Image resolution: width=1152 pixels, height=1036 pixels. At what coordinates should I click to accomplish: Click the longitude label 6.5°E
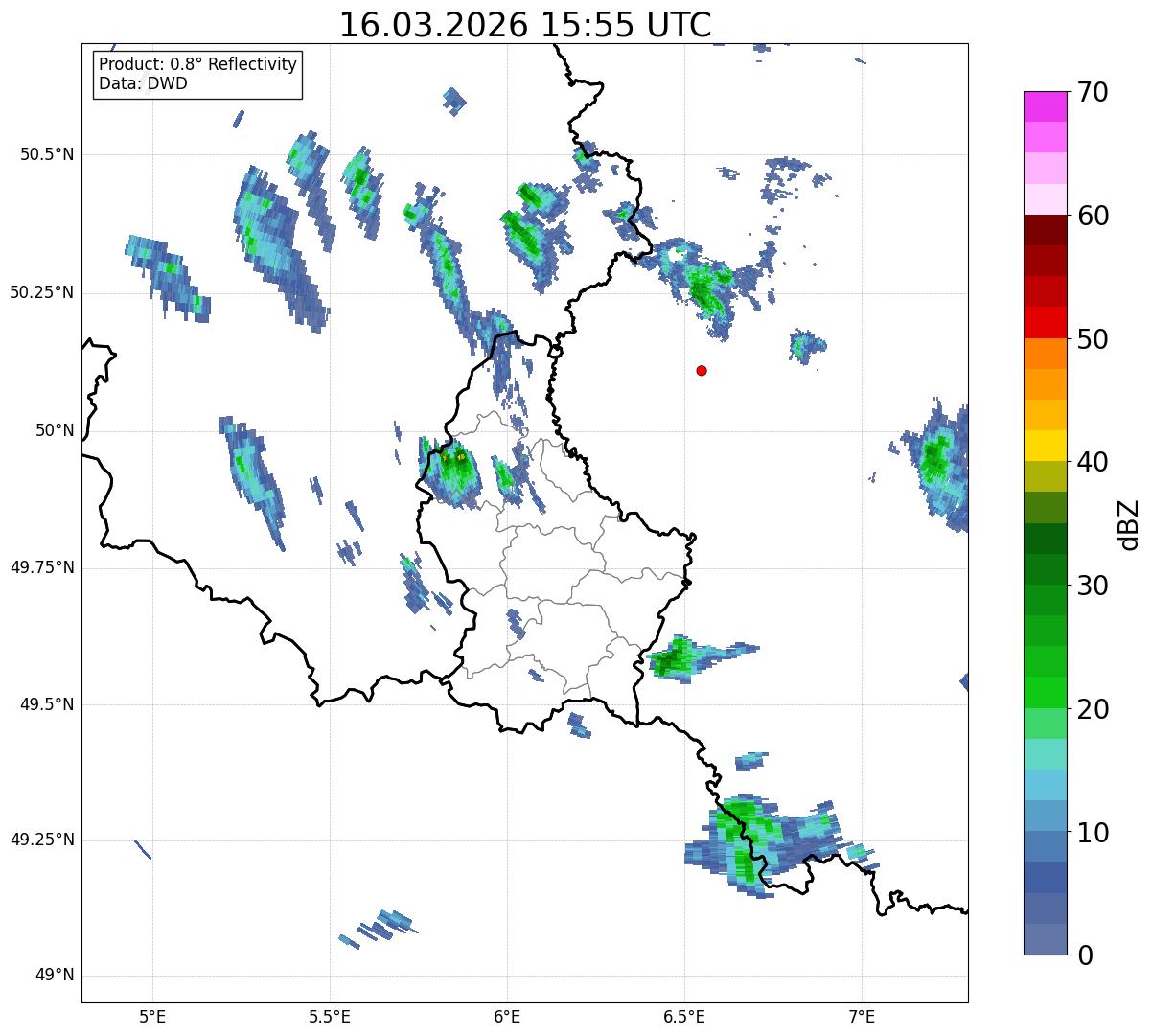[684, 1016]
